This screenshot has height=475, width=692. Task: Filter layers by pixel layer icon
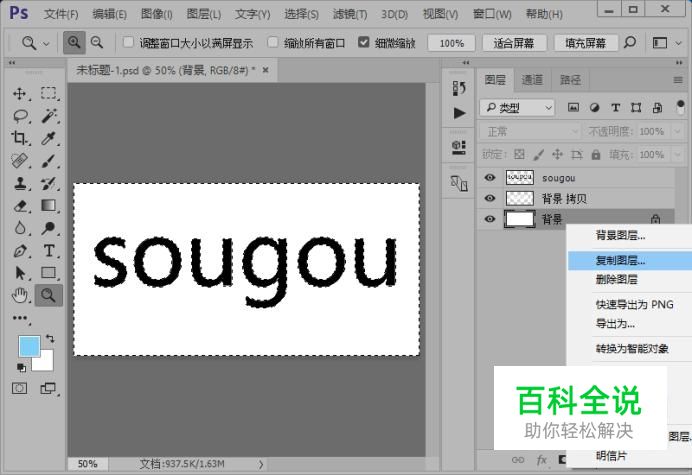click(573, 107)
